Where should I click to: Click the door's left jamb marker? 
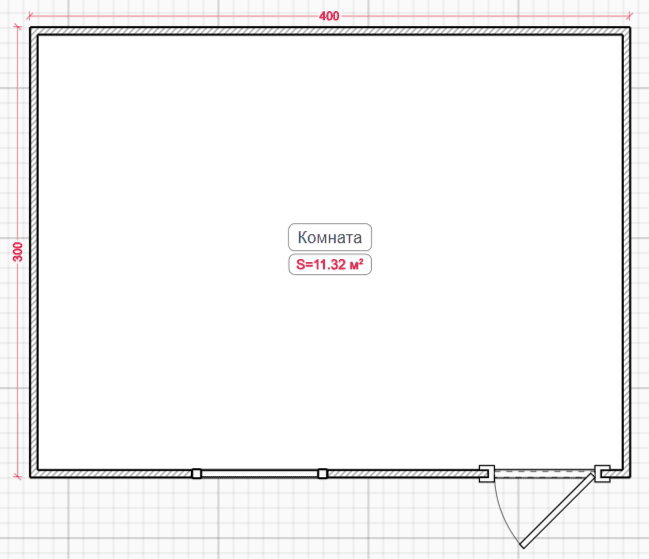pos(487,473)
